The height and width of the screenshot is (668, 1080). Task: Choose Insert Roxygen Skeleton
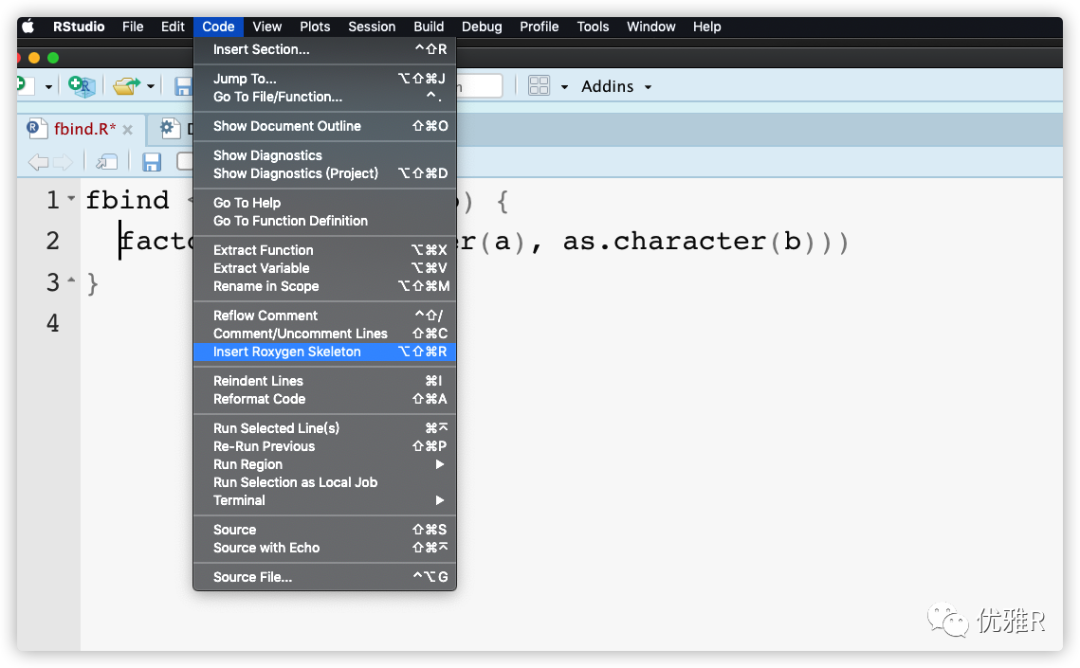[324, 352]
